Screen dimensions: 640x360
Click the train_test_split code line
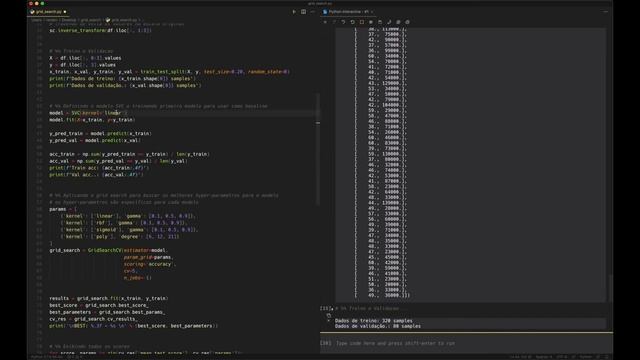click(x=169, y=72)
